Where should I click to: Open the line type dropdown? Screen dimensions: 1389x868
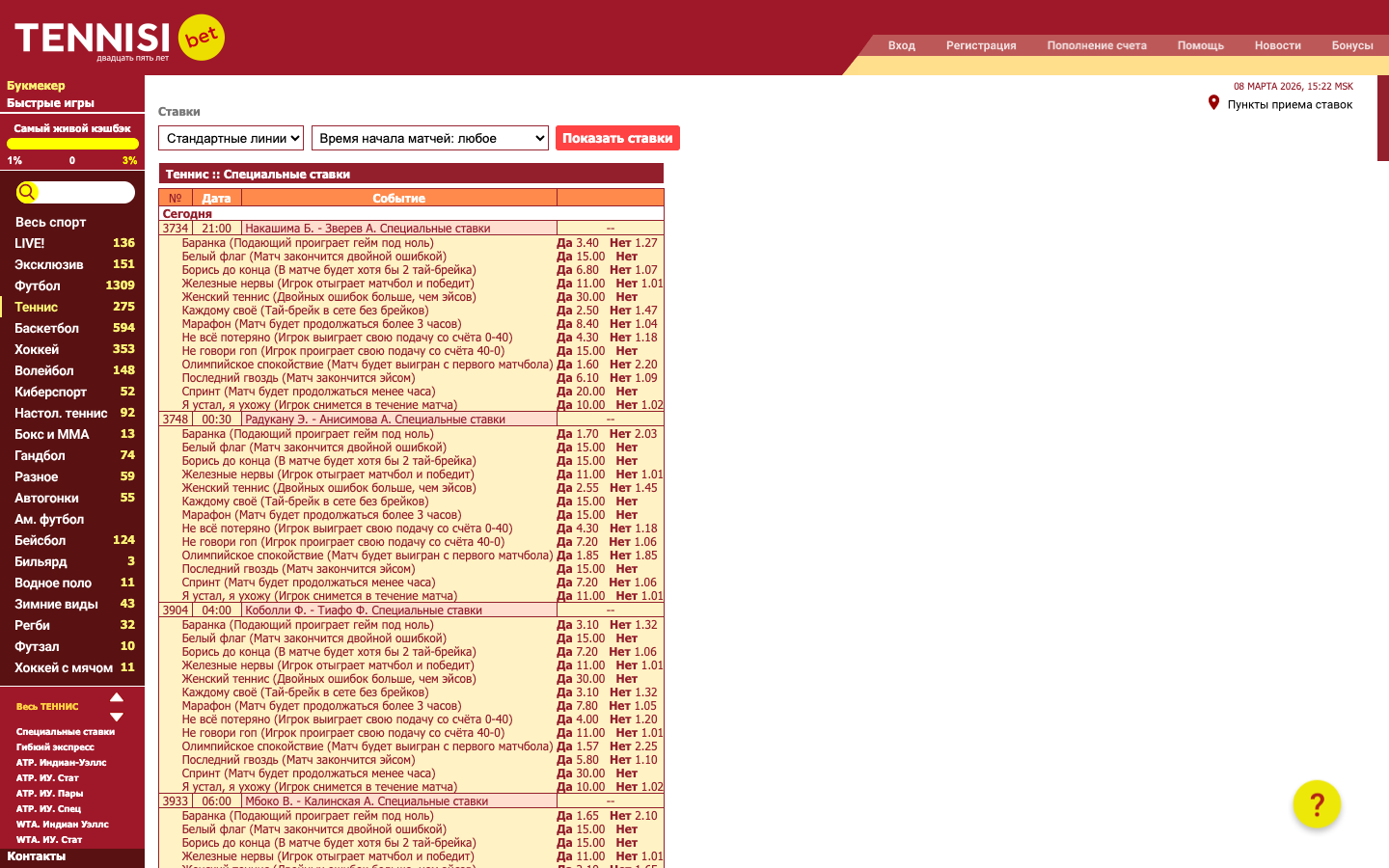pyautogui.click(x=231, y=139)
